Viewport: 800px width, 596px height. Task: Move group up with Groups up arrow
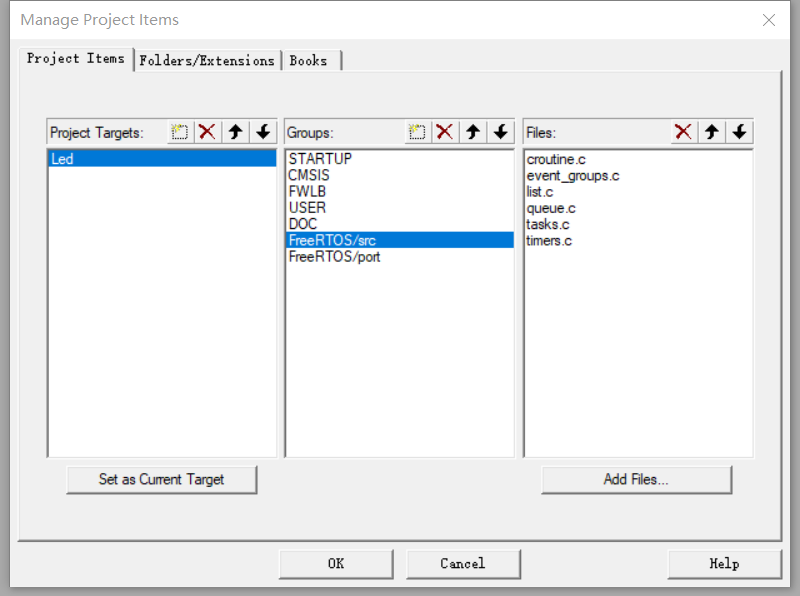(473, 132)
